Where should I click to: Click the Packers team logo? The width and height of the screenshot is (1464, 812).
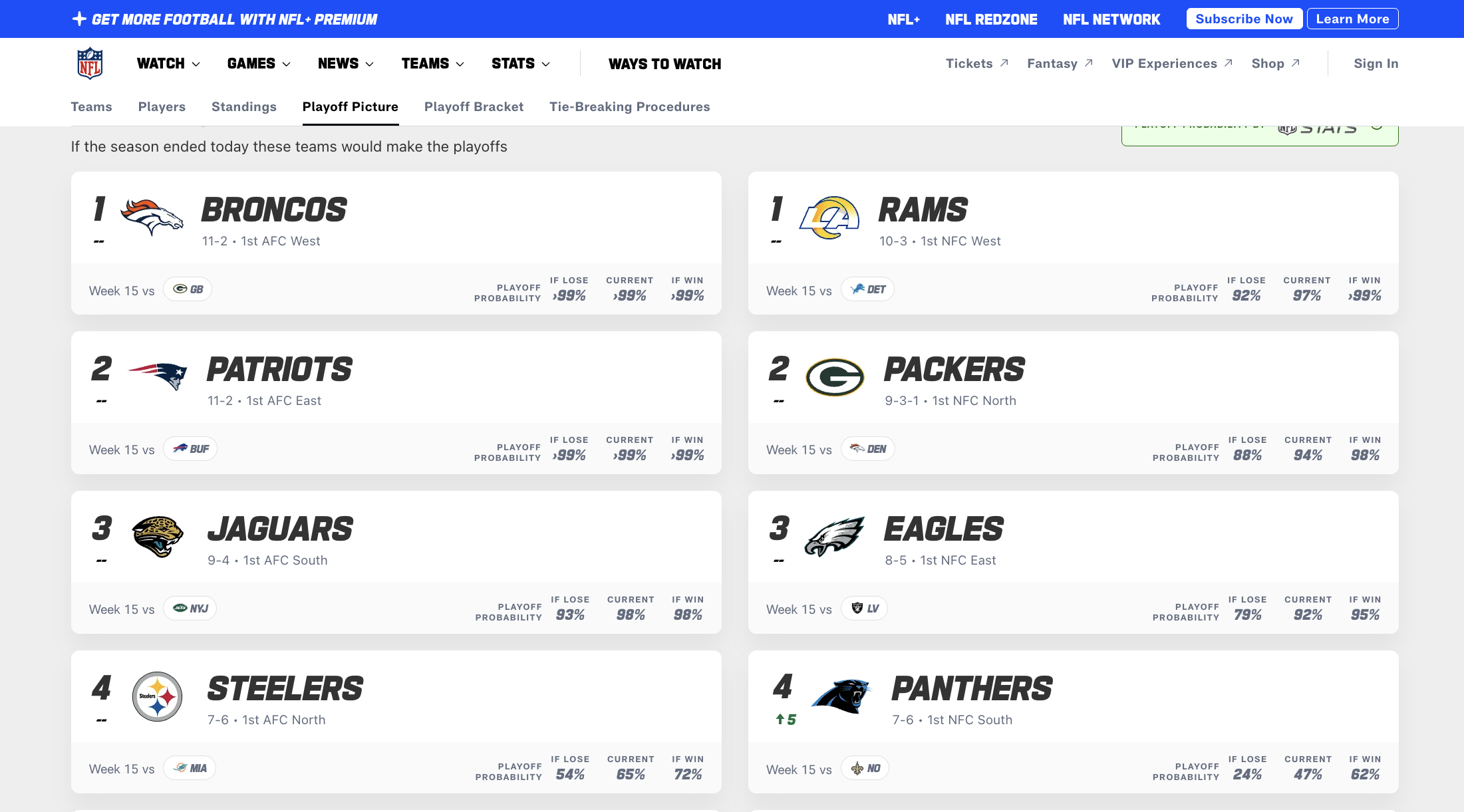(835, 377)
